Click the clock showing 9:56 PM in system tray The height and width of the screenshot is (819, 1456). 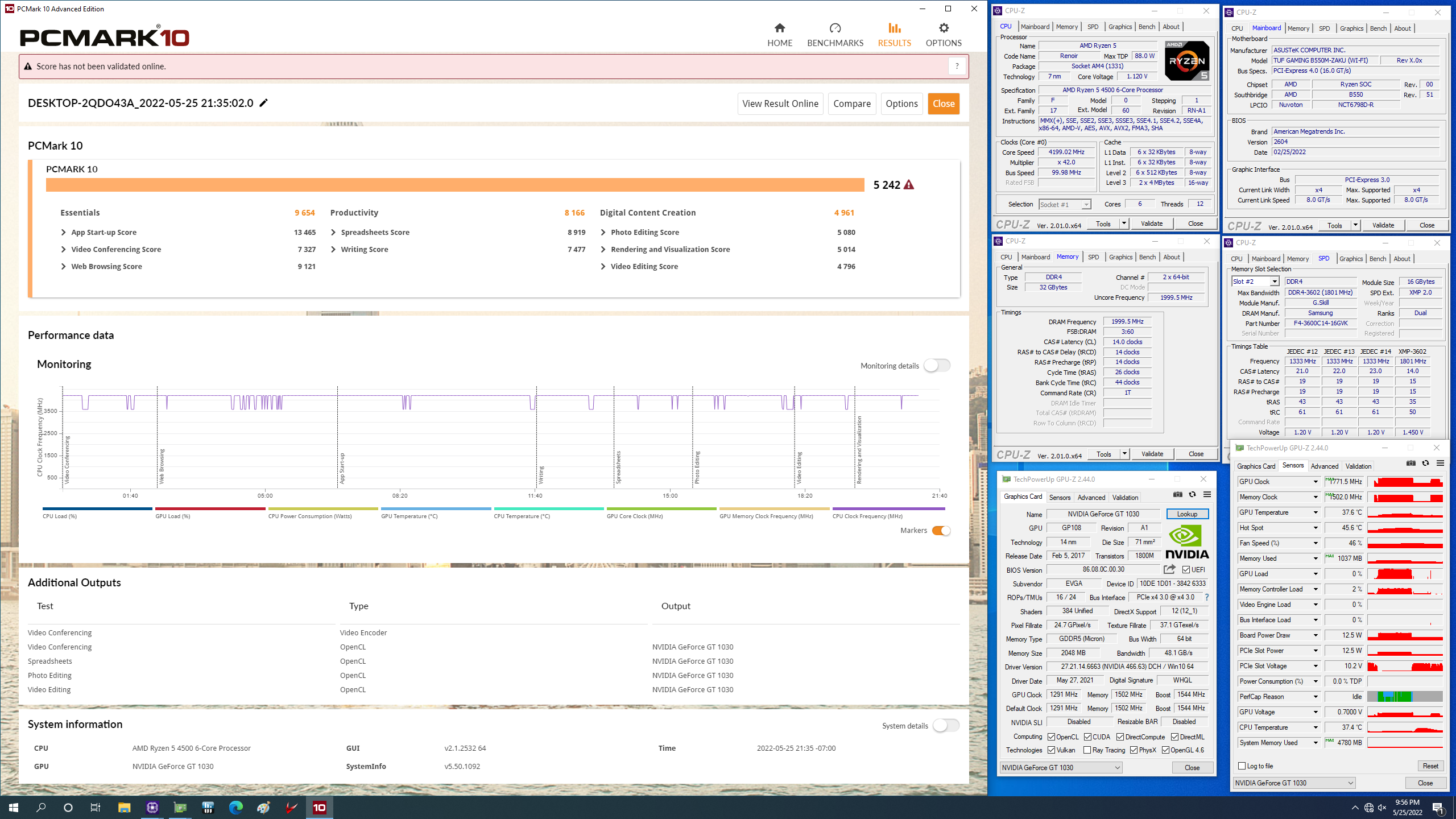[1407, 803]
